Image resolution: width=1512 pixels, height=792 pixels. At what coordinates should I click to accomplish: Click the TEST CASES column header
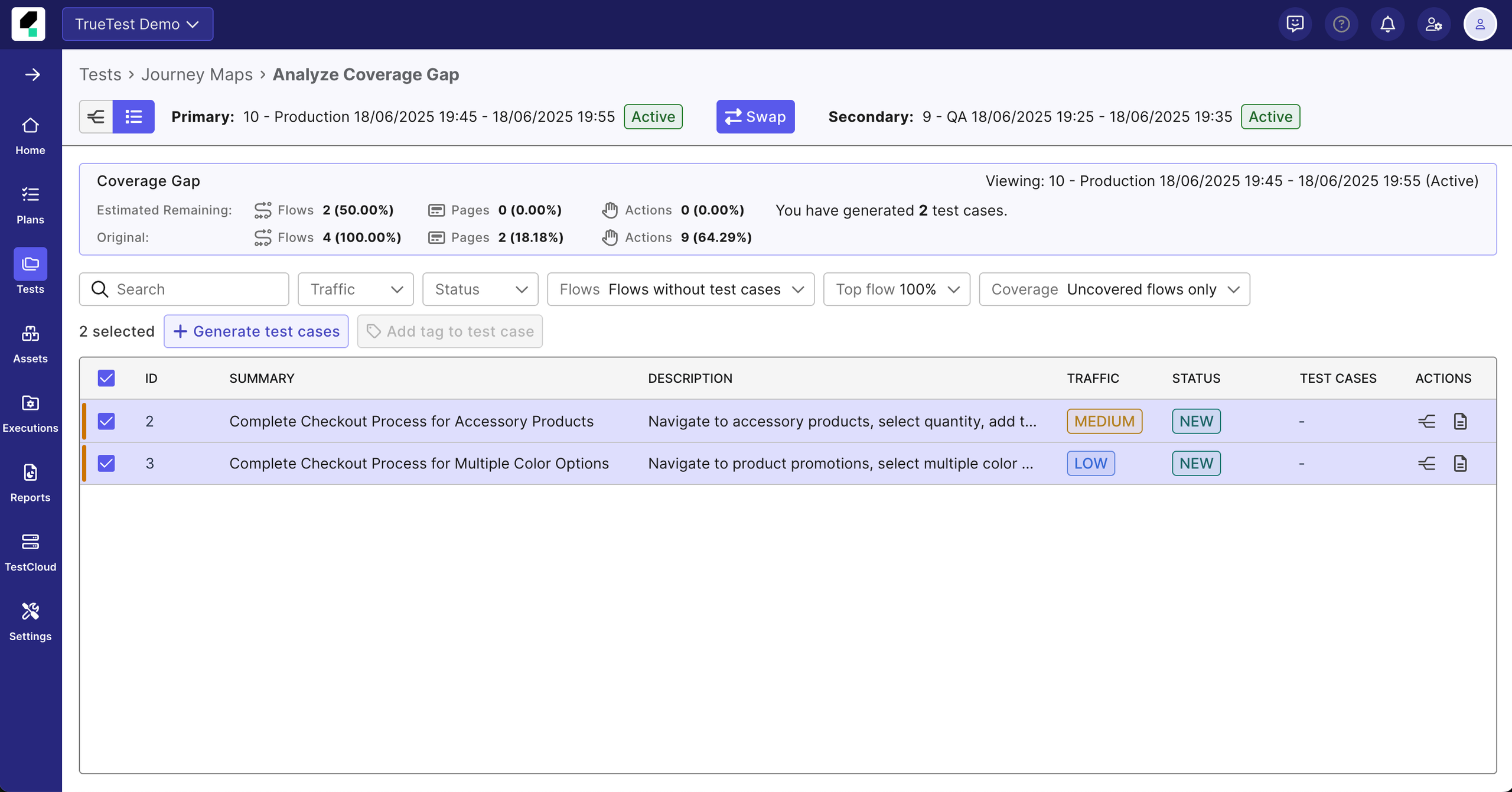1338,378
